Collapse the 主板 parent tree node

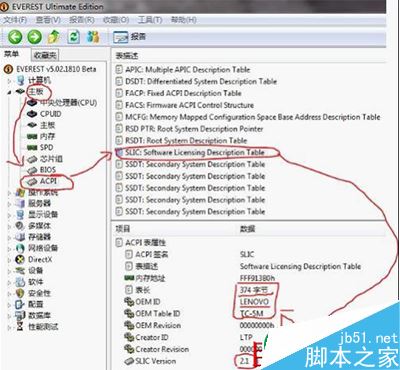(9, 92)
